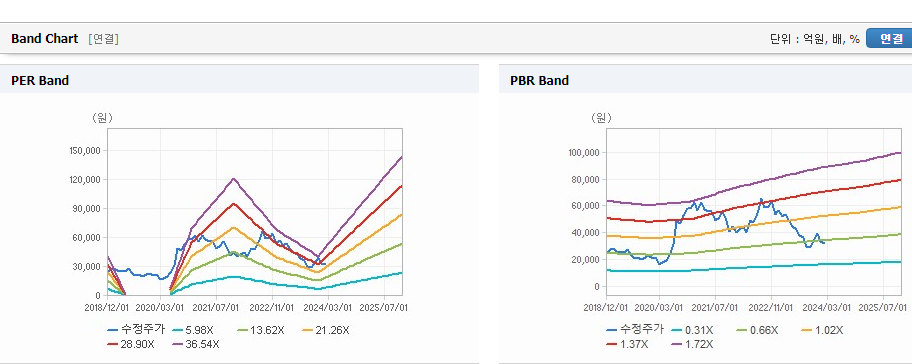Screen dimensions: 912x364
Task: Toggle the 0.66X legend entry
Action: point(757,330)
